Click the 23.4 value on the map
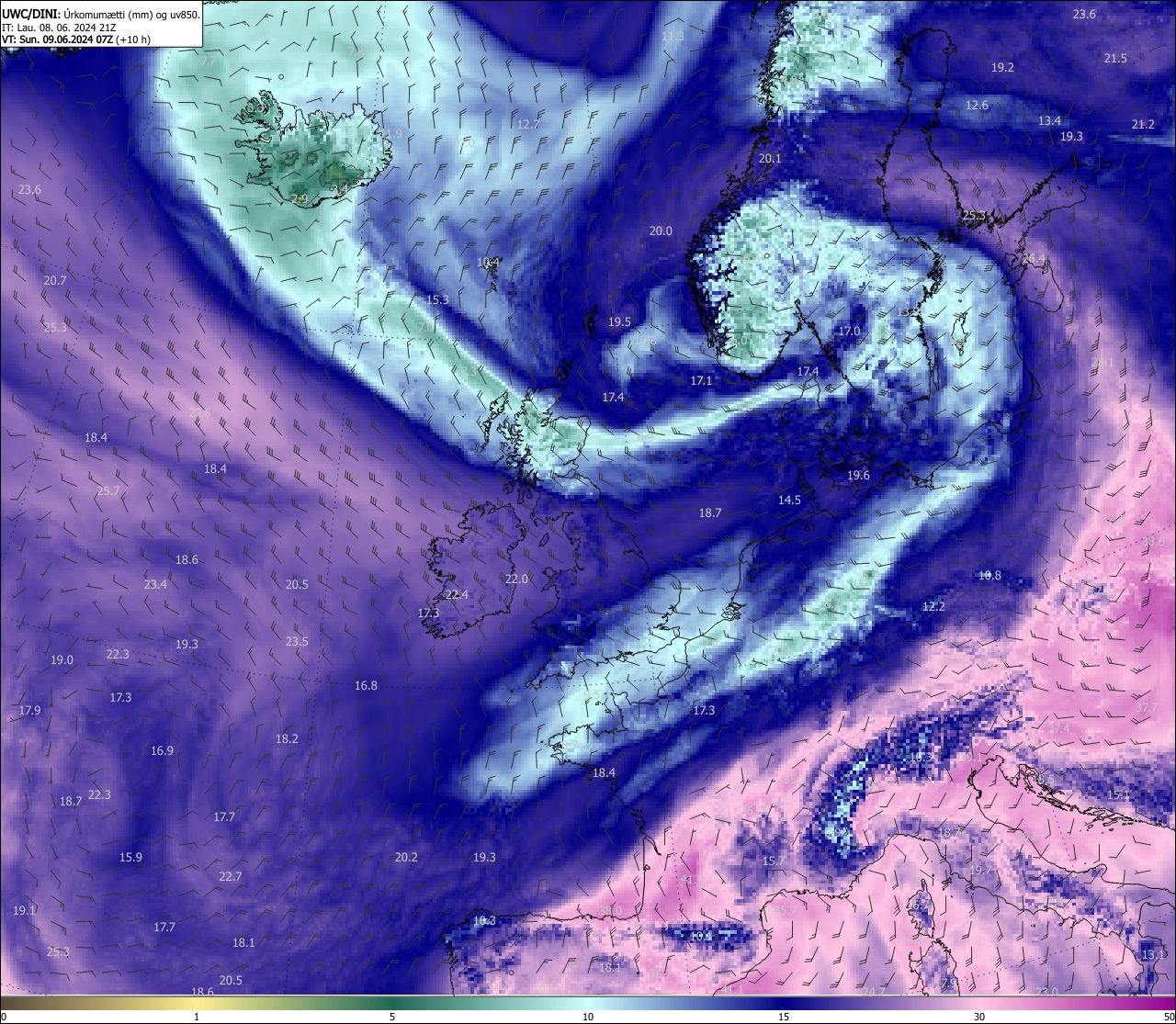 [x=155, y=584]
